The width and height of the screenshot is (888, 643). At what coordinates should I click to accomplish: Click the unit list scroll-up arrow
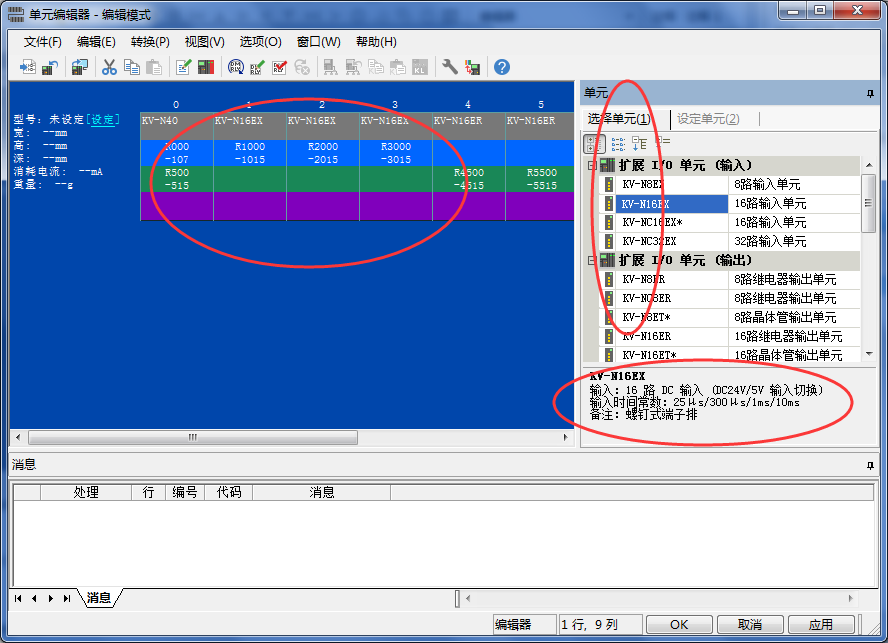[869, 165]
